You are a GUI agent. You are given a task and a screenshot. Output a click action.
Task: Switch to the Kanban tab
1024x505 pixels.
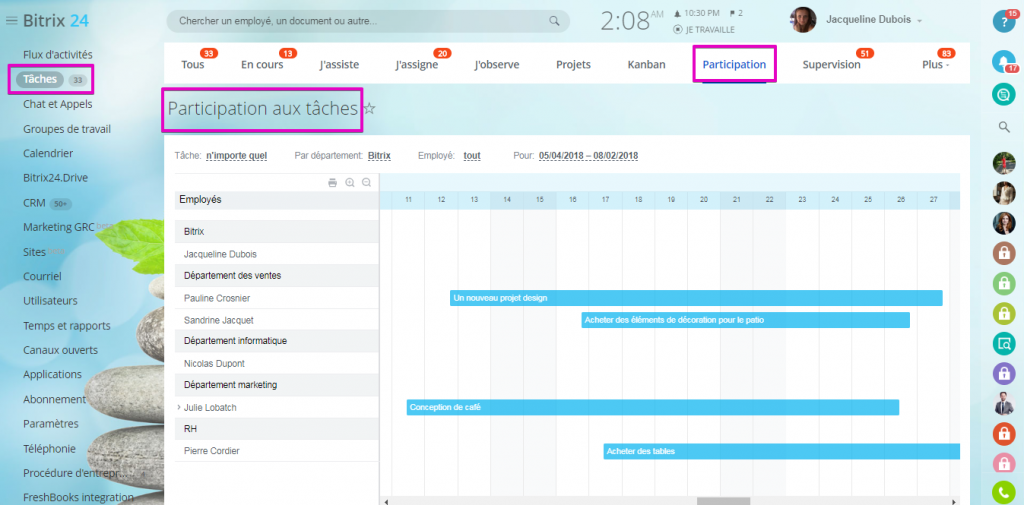pos(647,65)
